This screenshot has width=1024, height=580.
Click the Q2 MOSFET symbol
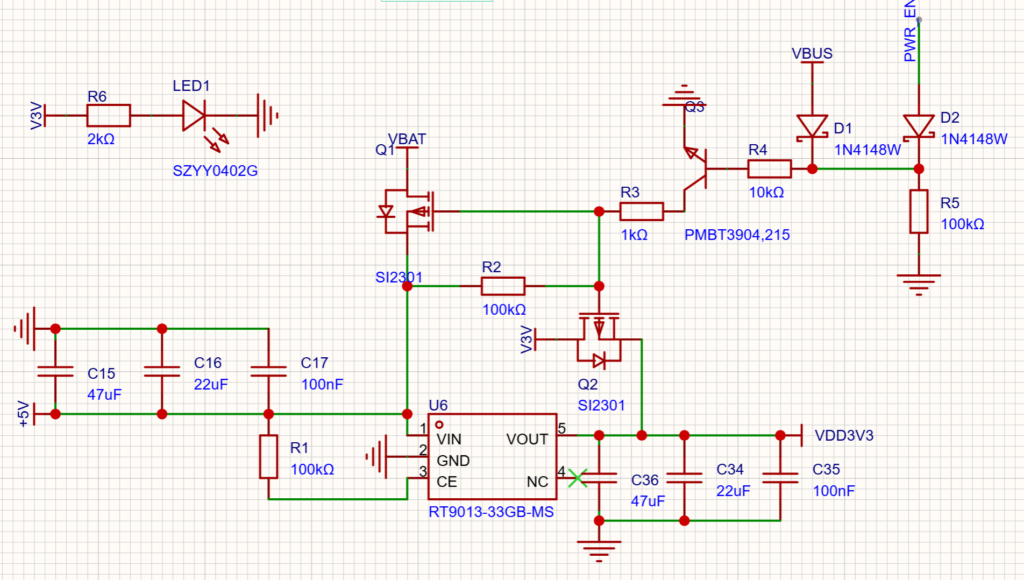598,338
